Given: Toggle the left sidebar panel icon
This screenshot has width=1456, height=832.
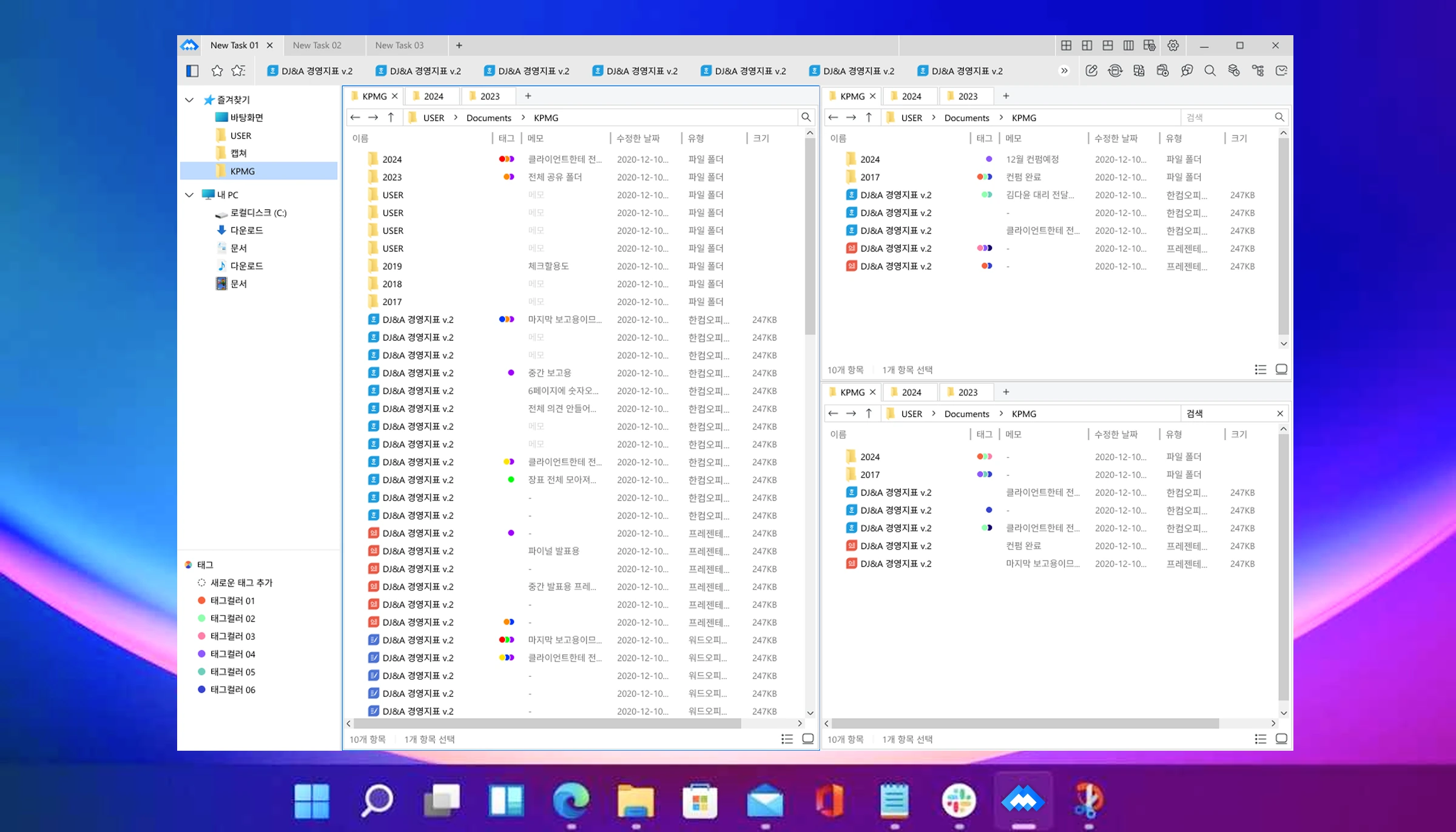Looking at the screenshot, I should (192, 71).
